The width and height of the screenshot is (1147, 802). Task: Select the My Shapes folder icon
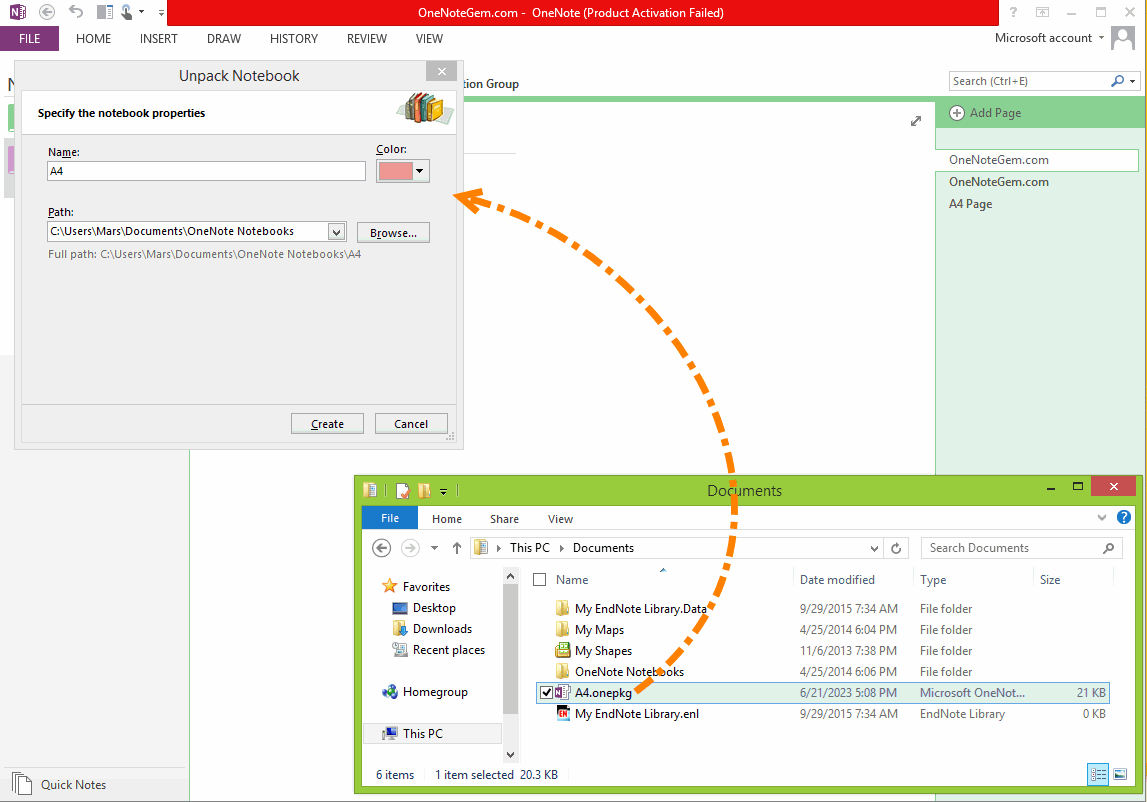click(563, 651)
